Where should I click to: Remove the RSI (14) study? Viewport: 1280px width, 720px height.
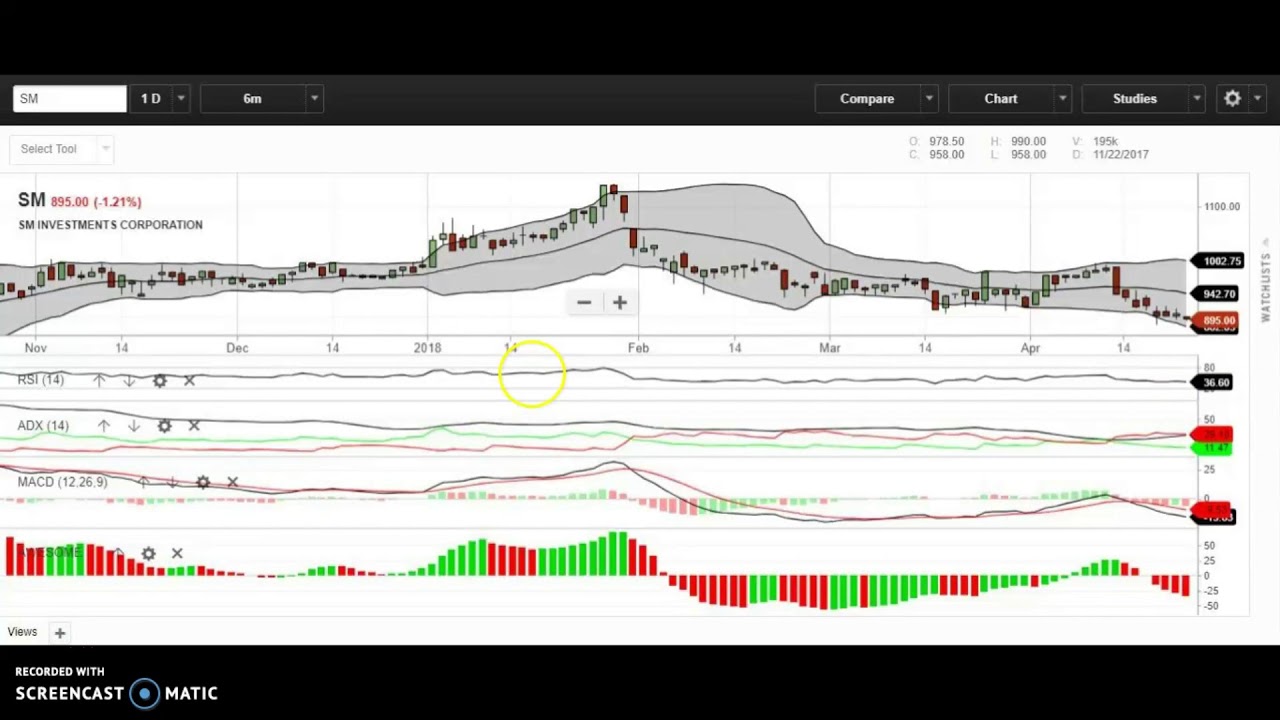[x=190, y=380]
